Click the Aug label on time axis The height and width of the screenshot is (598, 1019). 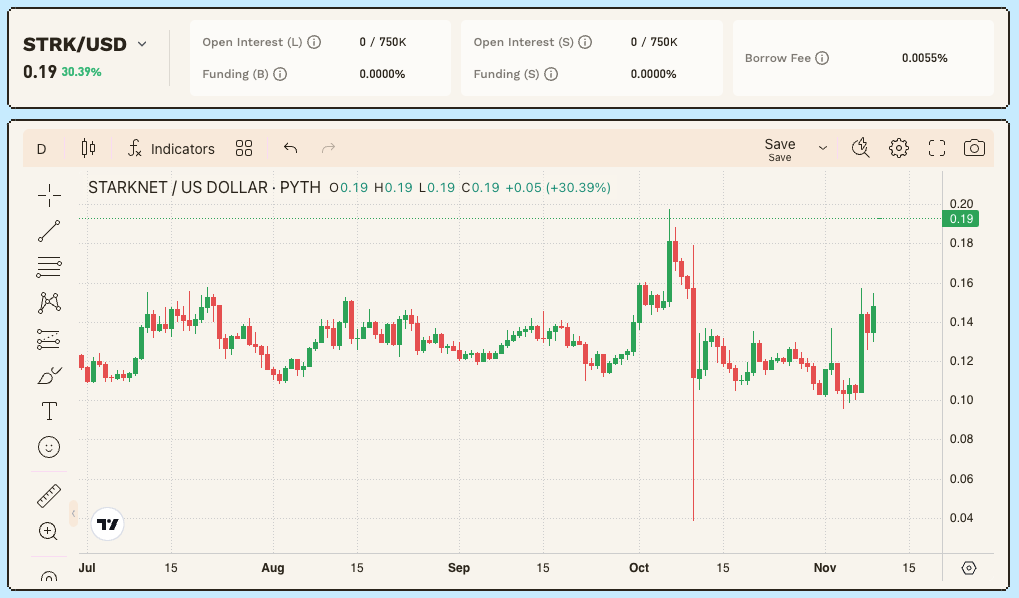(273, 568)
